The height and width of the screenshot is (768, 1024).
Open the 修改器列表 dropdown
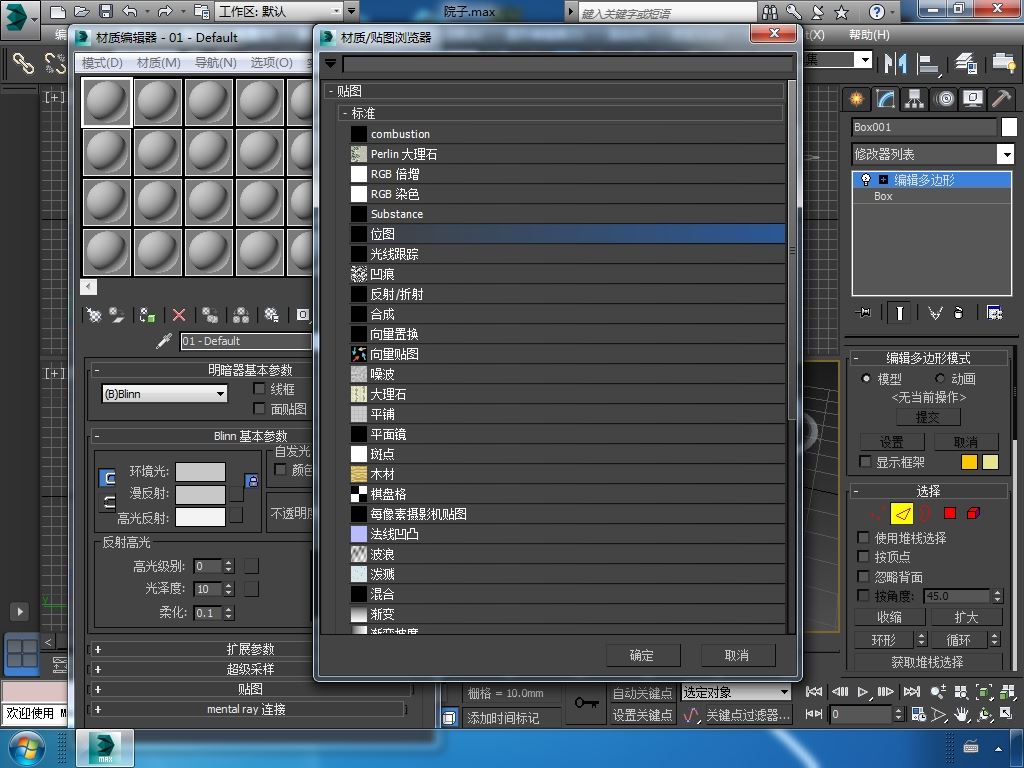(933, 154)
